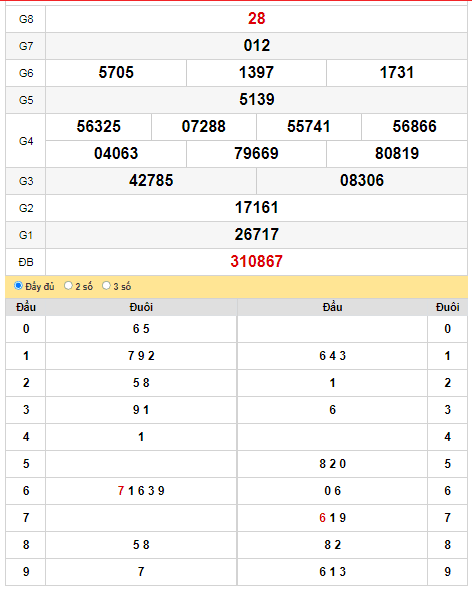Click the G8 prize number 28

[x=256, y=18]
